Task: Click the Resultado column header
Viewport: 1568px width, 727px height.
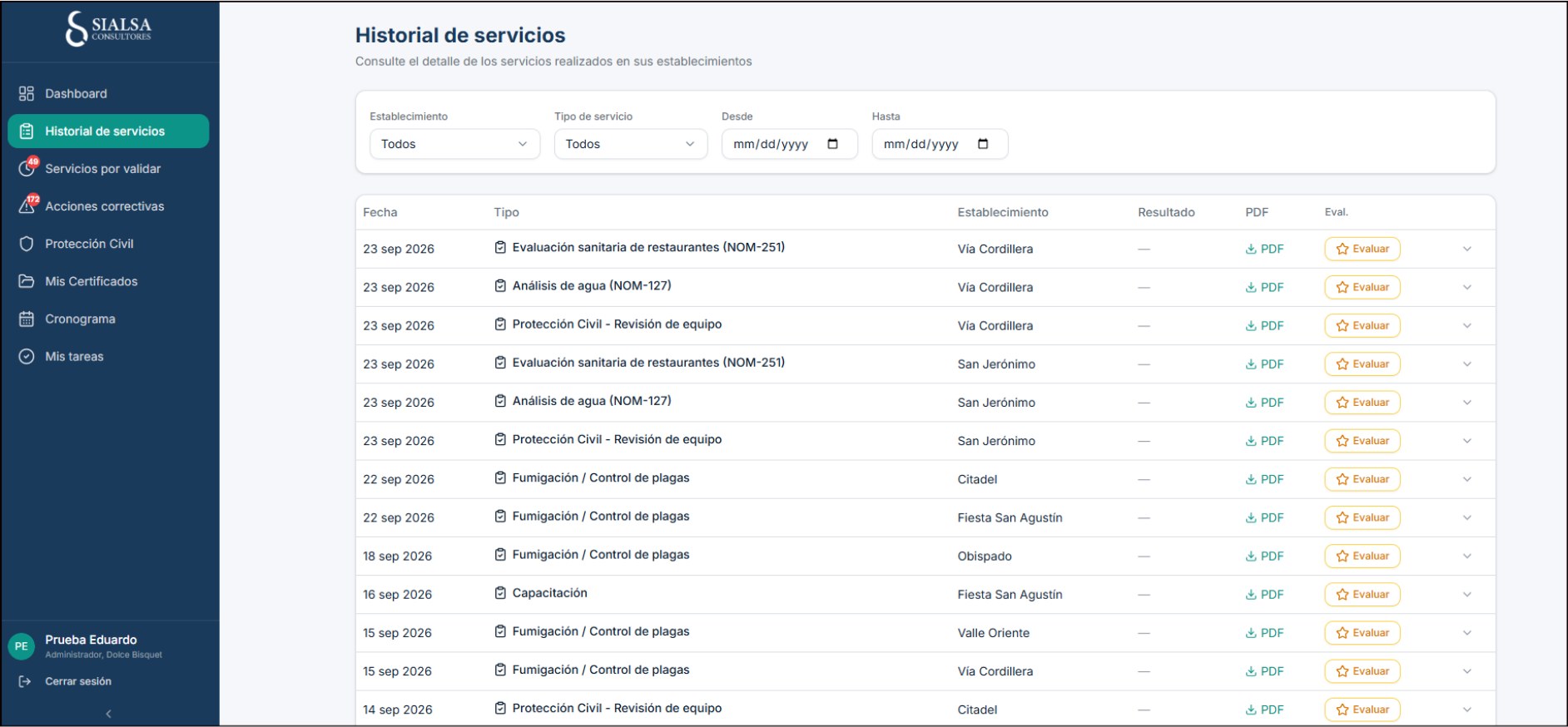Action: tap(1166, 212)
